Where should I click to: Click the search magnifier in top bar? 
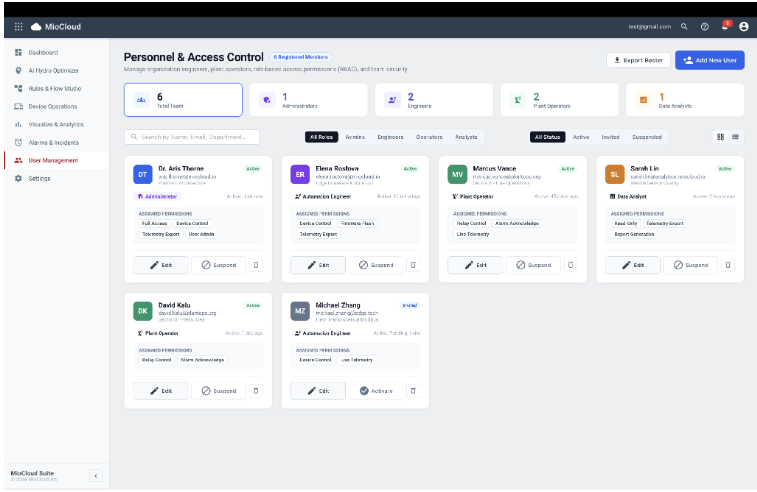(x=684, y=27)
